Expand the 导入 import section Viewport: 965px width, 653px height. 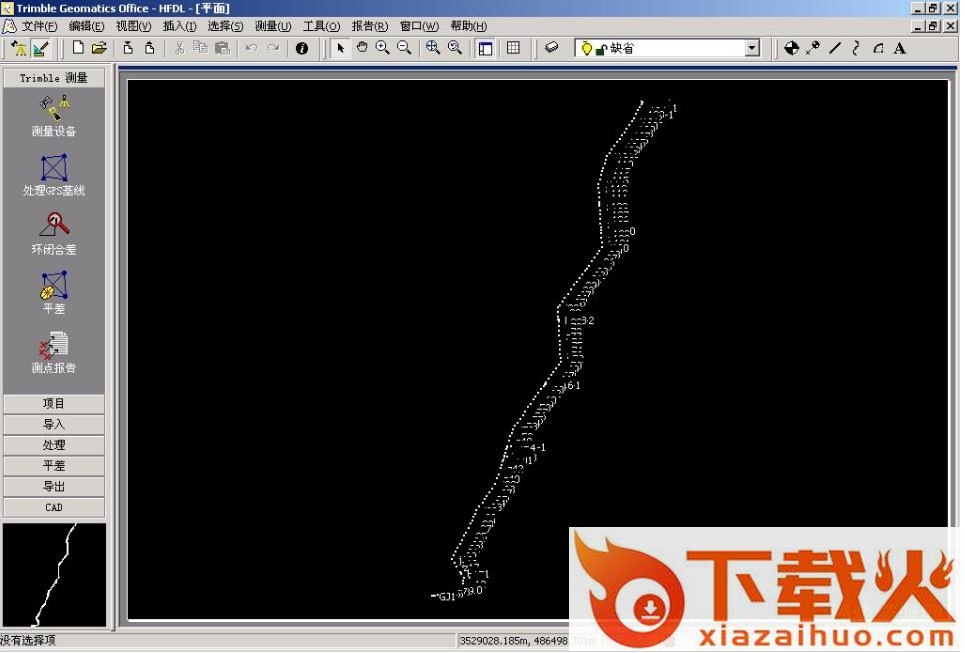pyautogui.click(x=54, y=424)
